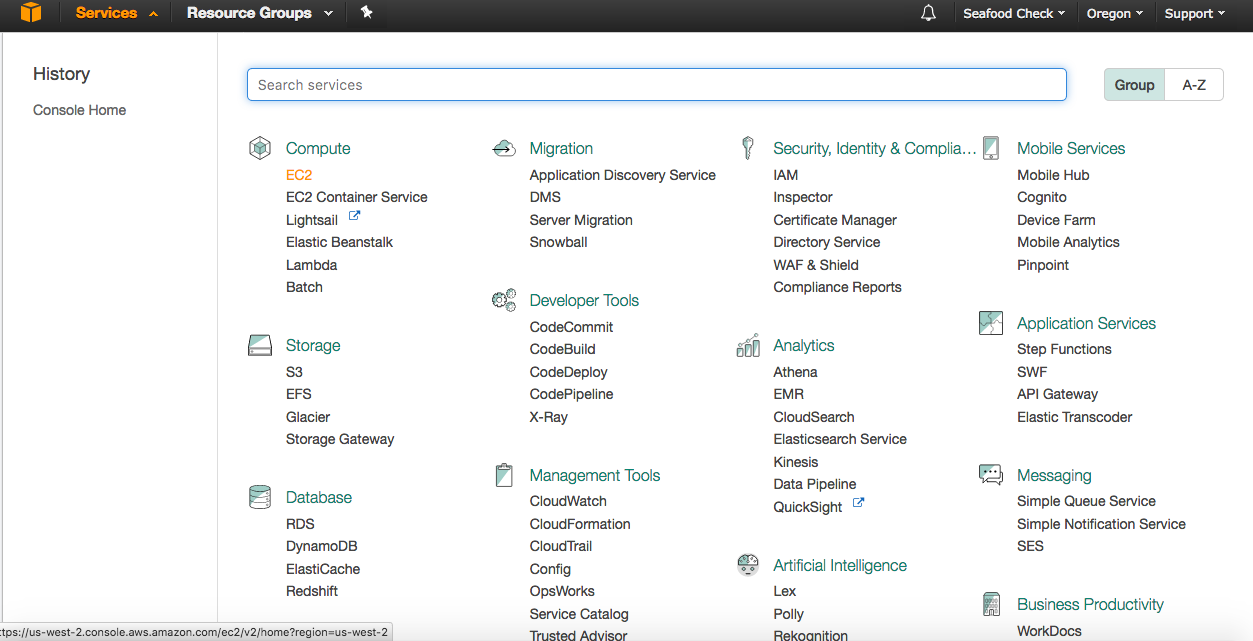Click external link icon beside QuickSight

pos(858,503)
